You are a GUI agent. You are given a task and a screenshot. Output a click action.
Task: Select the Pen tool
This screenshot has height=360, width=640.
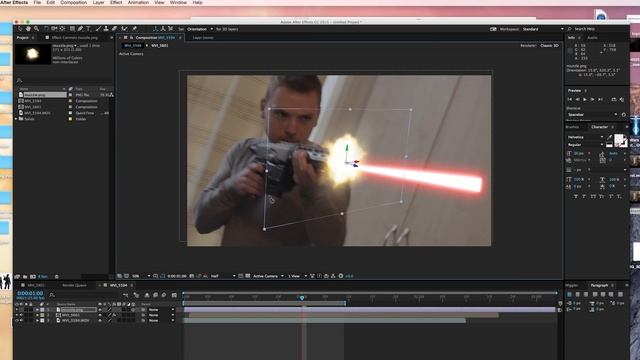pos(80,29)
